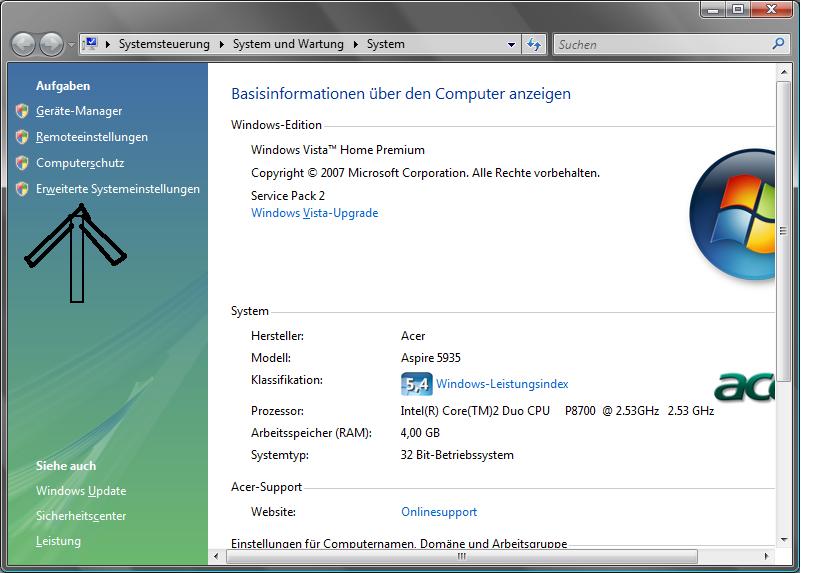
Task: Open the Windows Vista-Upgrade link
Action: (x=314, y=213)
